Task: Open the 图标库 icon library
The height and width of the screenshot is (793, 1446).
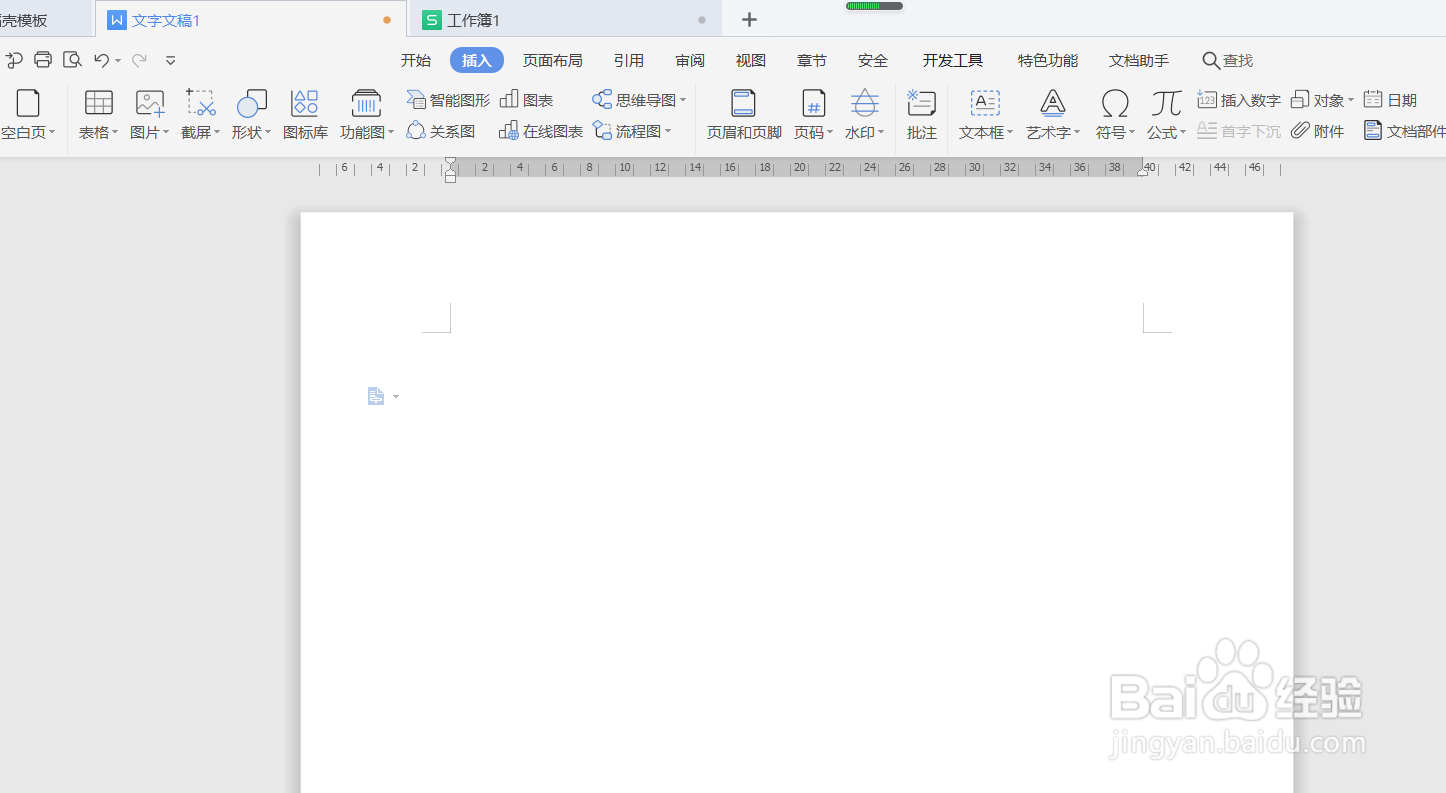Action: click(305, 103)
